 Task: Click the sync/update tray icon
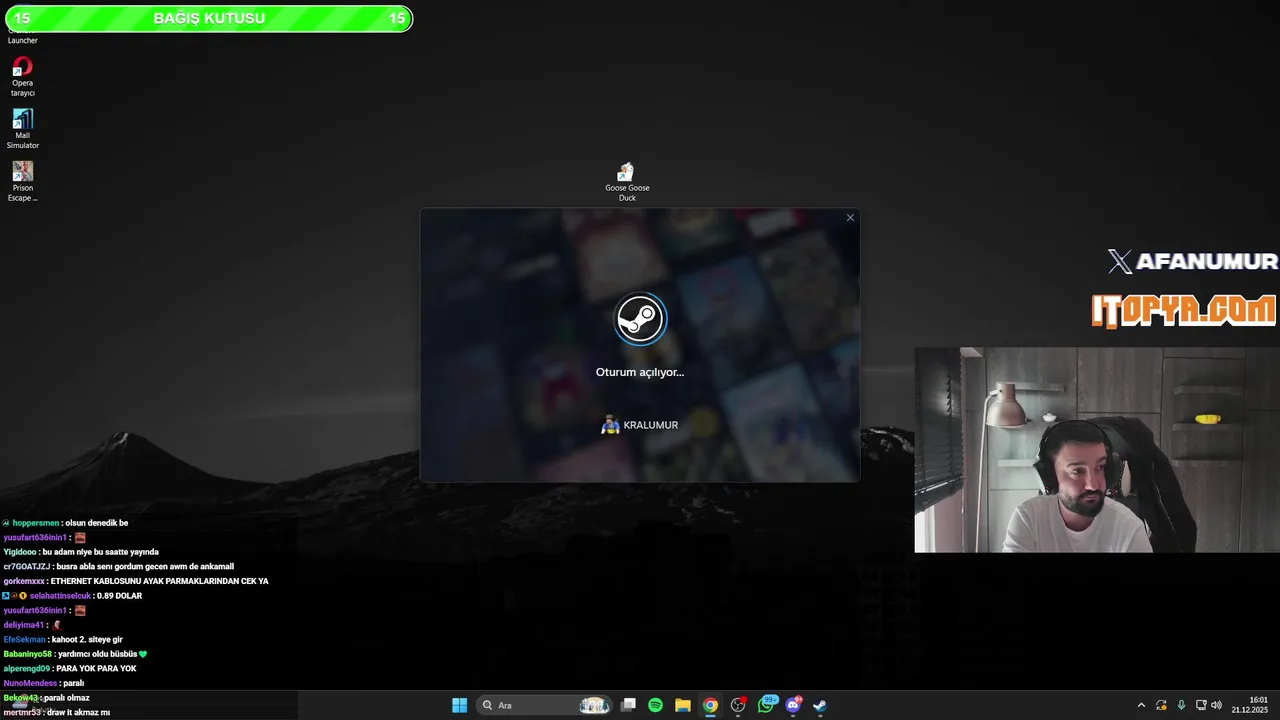[x=1161, y=705]
